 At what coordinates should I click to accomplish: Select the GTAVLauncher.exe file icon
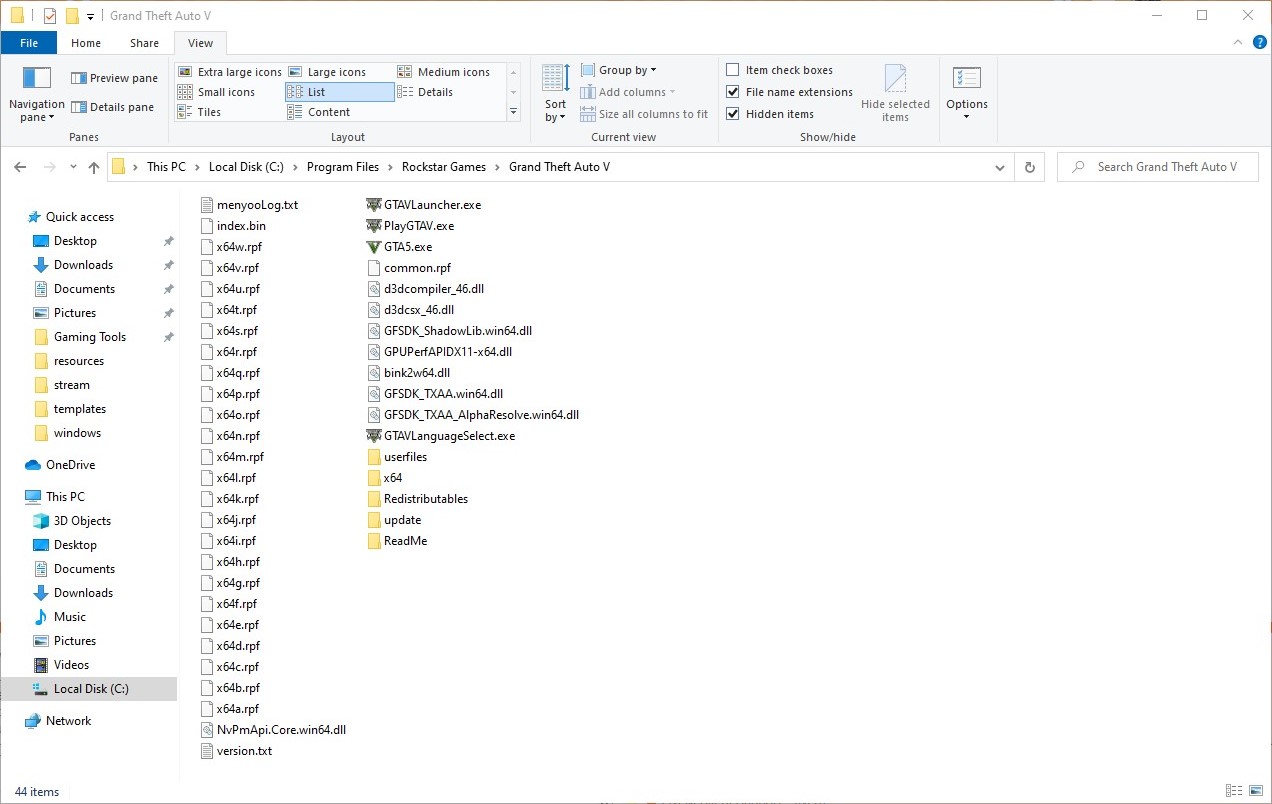coord(374,204)
